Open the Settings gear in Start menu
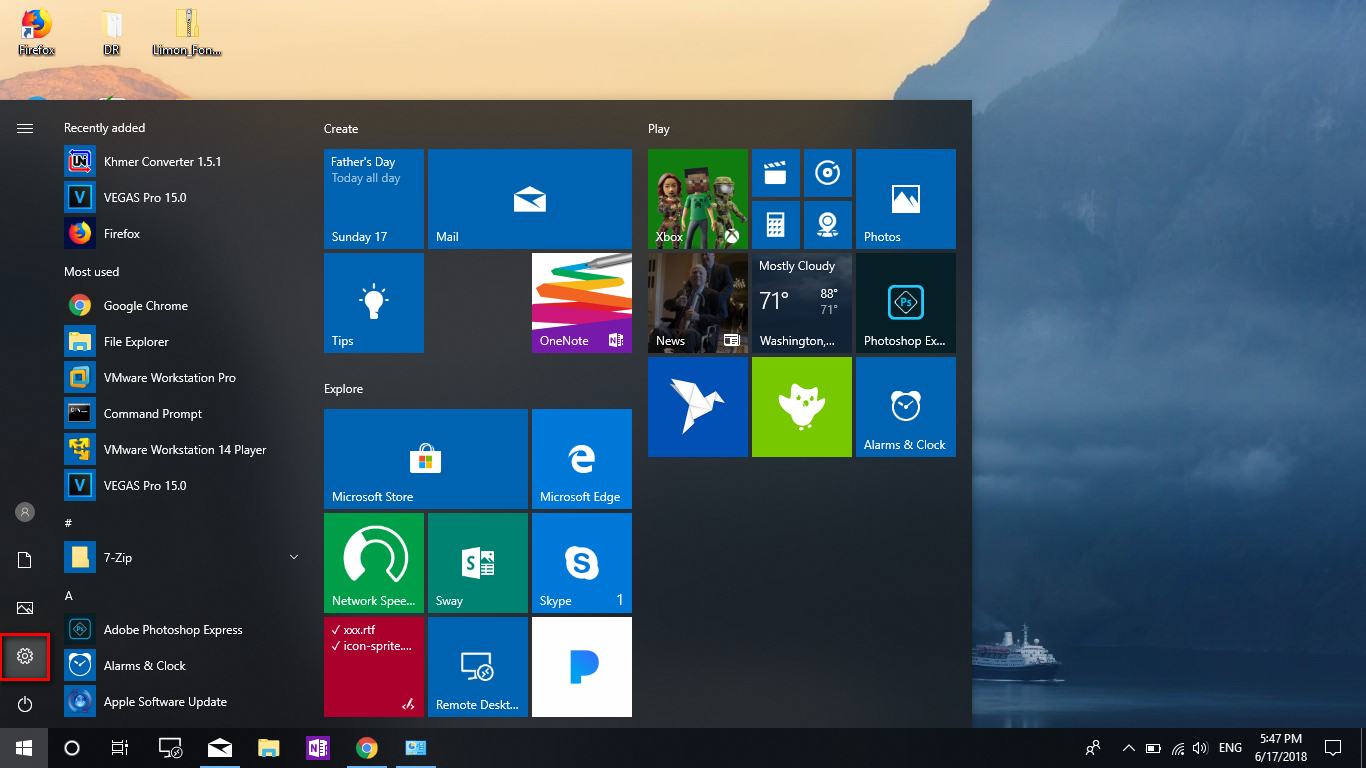 [25, 657]
